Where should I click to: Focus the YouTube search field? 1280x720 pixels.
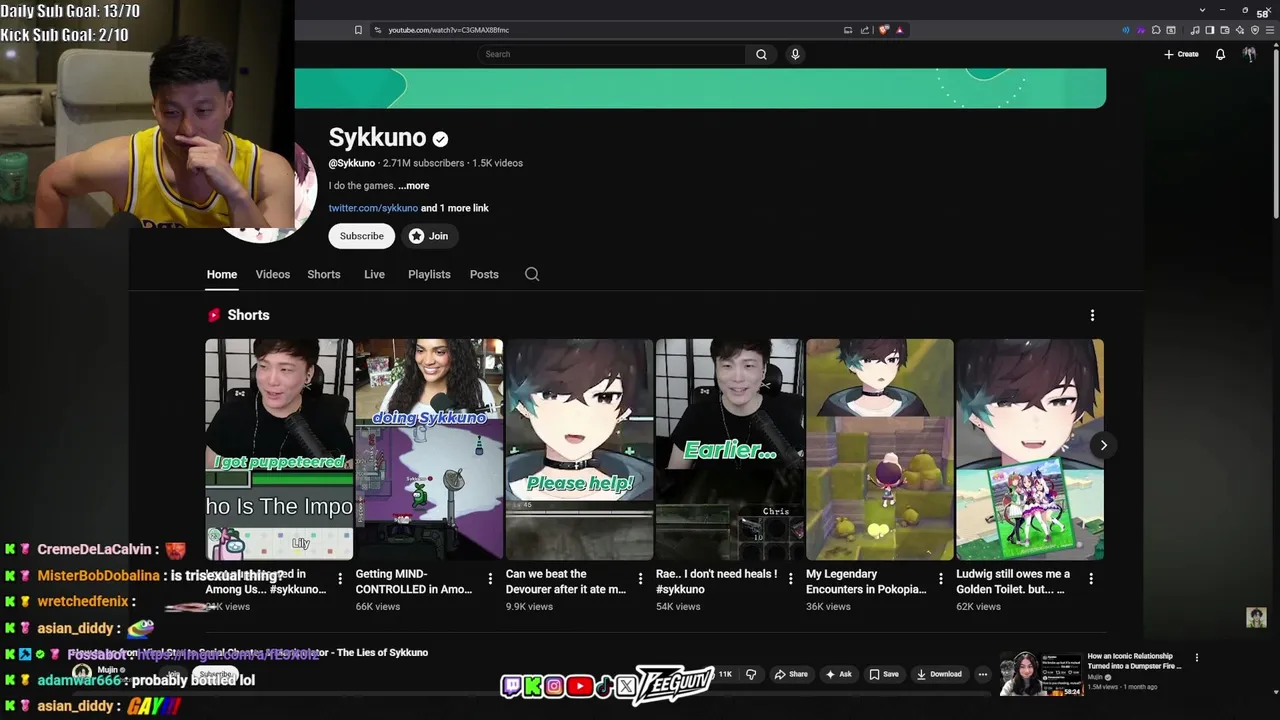[x=612, y=54]
